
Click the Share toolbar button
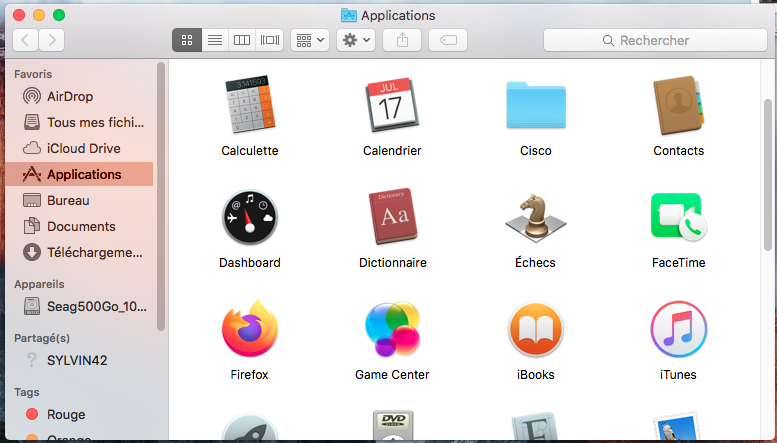[x=402, y=40]
